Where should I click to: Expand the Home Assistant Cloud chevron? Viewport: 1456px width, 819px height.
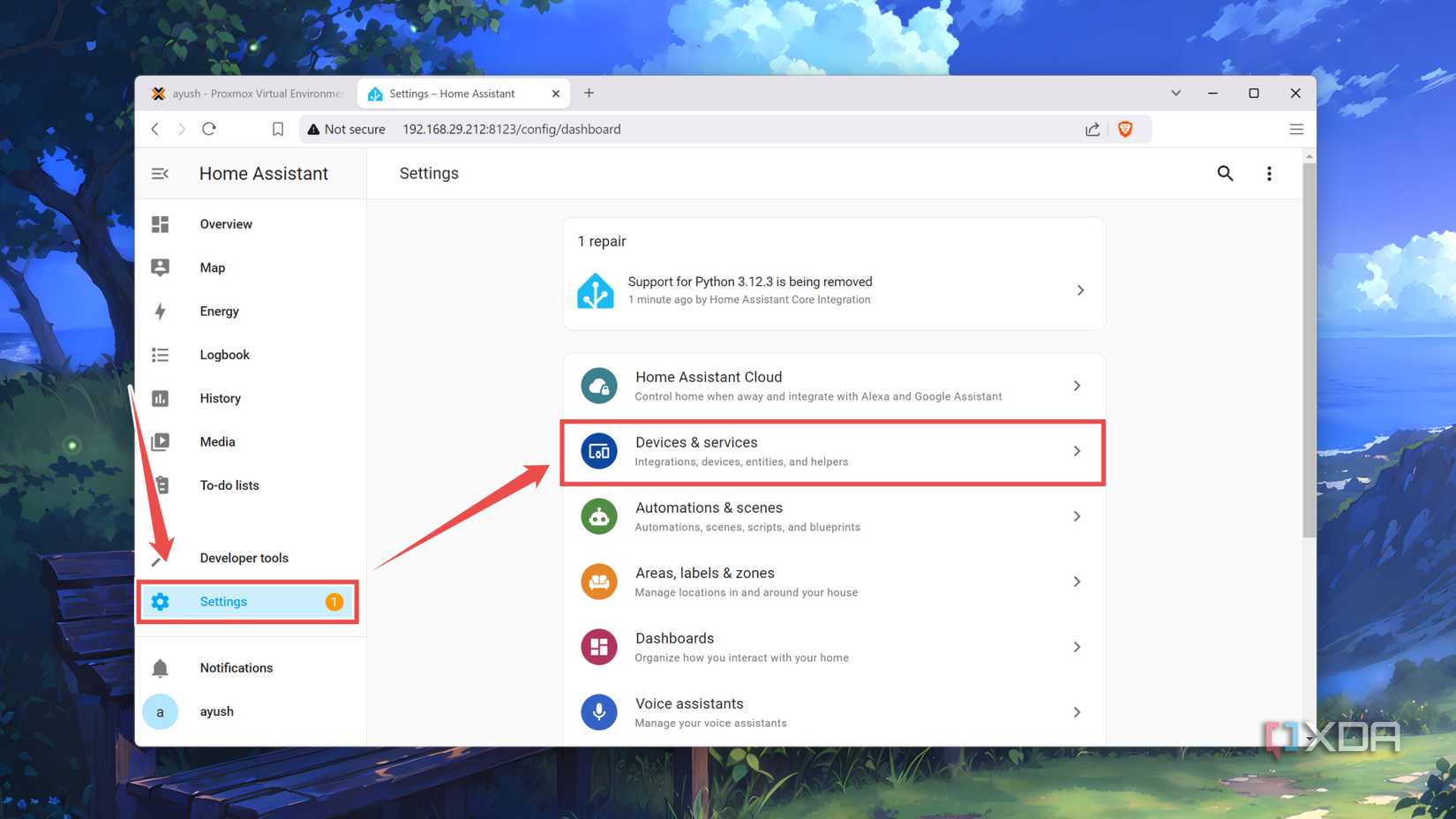coord(1077,386)
